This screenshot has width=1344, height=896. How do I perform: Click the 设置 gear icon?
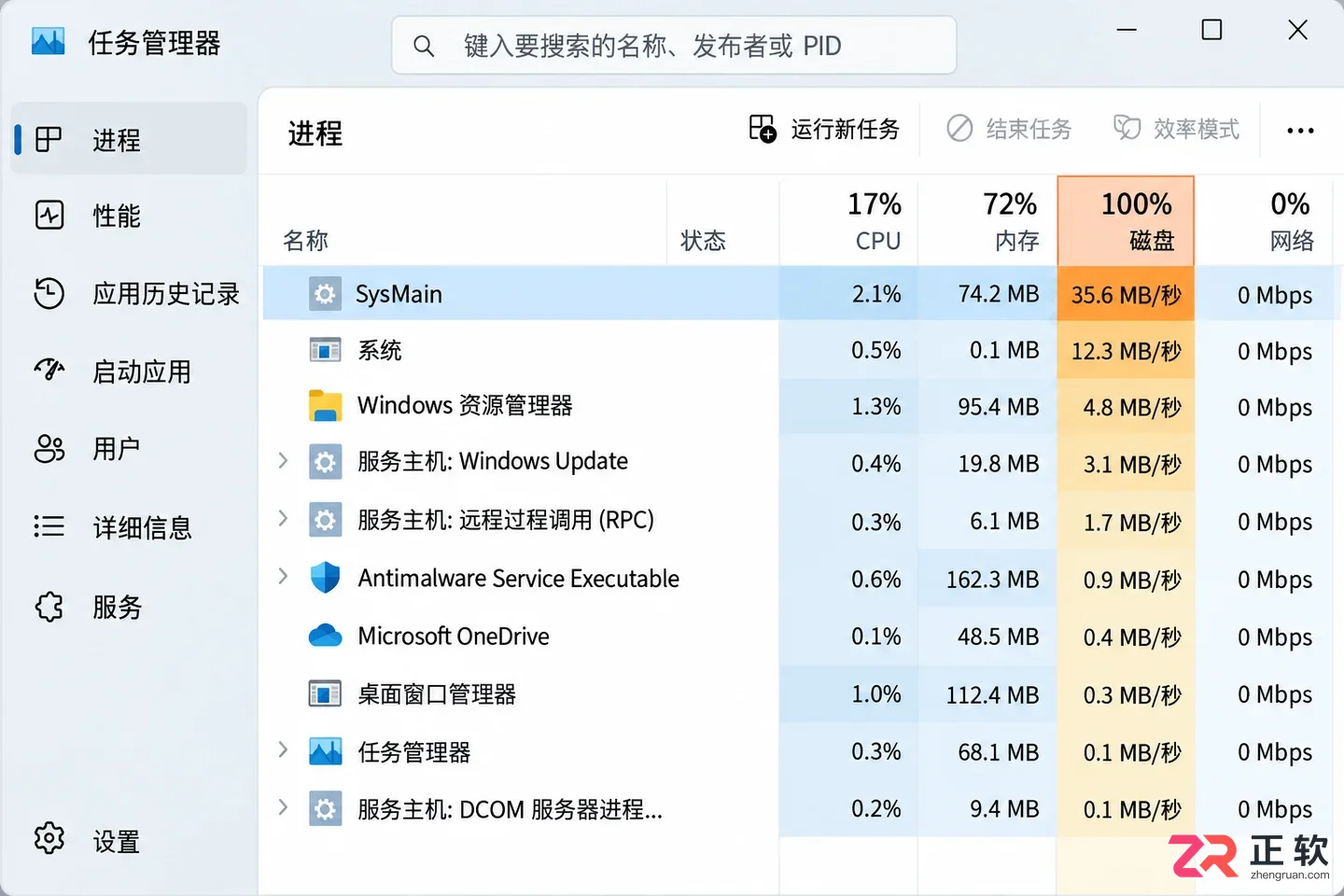[x=49, y=838]
